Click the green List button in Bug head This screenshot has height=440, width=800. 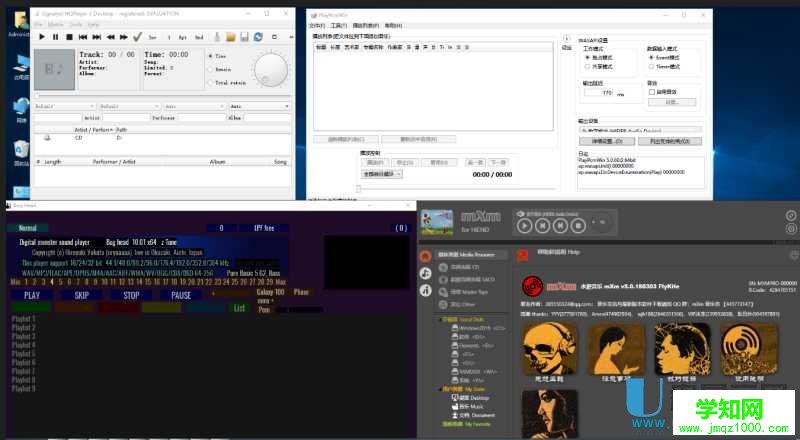239,308
